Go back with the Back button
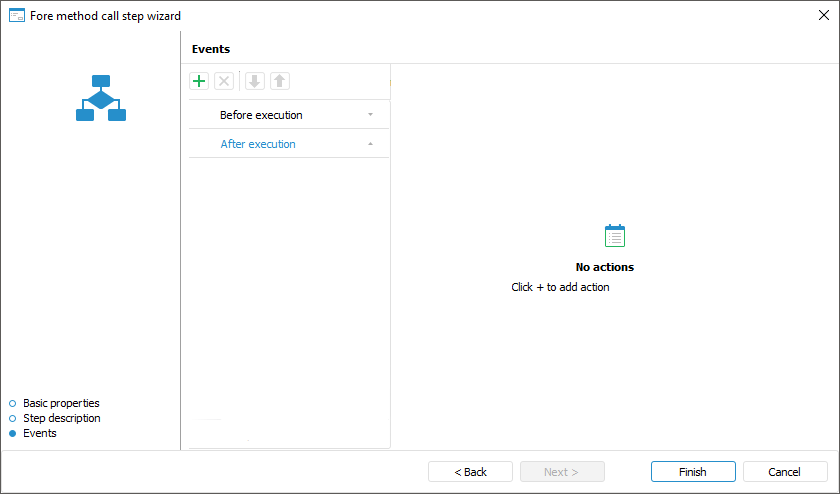The image size is (840, 494). (x=470, y=472)
